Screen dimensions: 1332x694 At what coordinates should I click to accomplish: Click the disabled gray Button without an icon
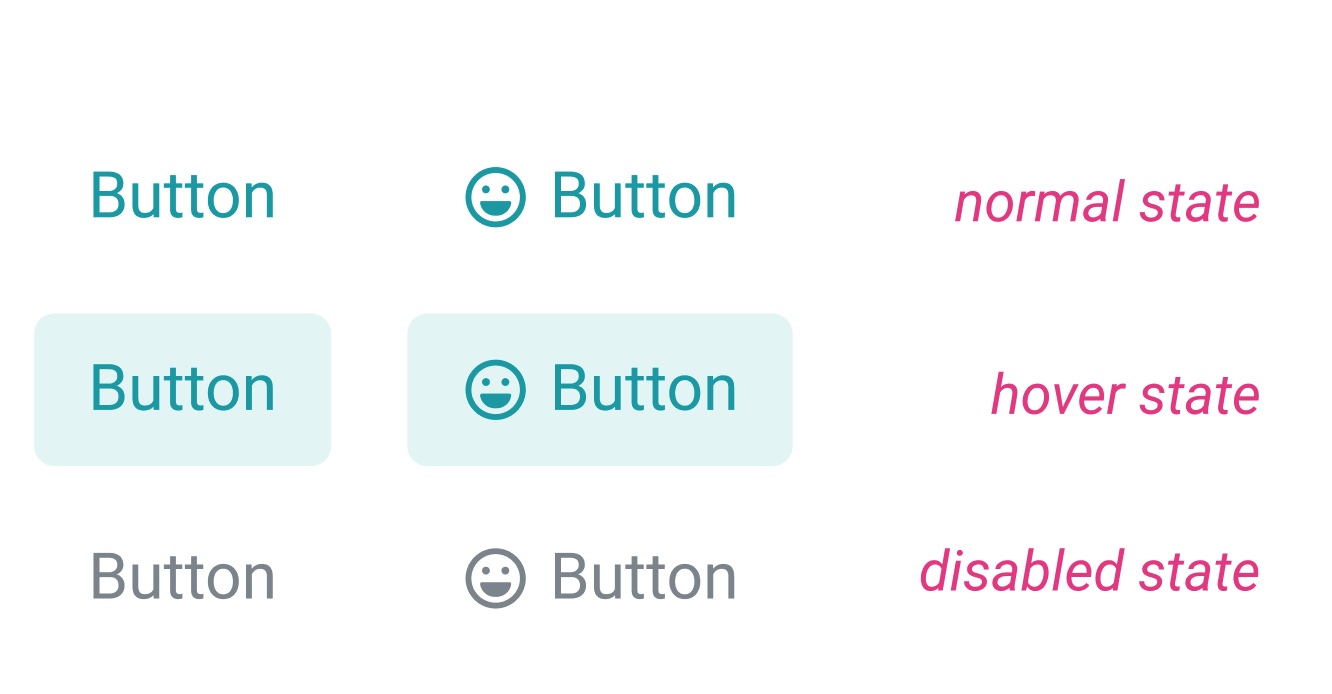(x=182, y=575)
